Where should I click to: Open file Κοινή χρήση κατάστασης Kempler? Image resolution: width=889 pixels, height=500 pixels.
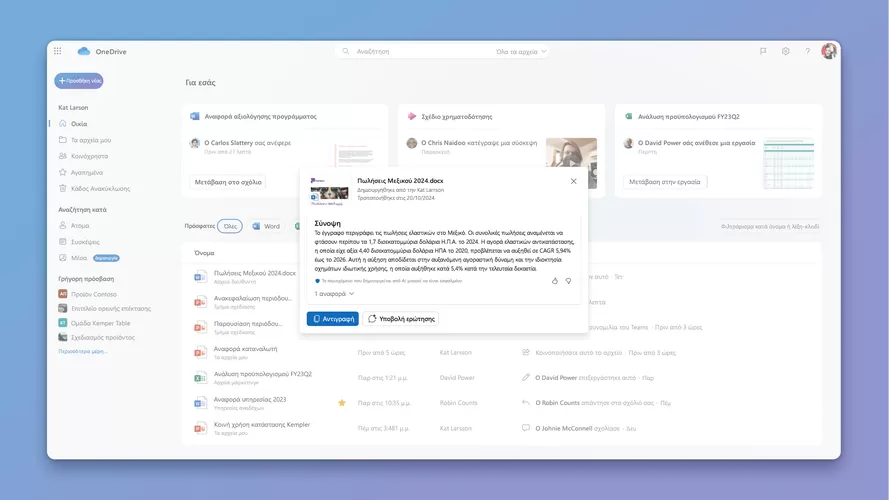click(261, 425)
